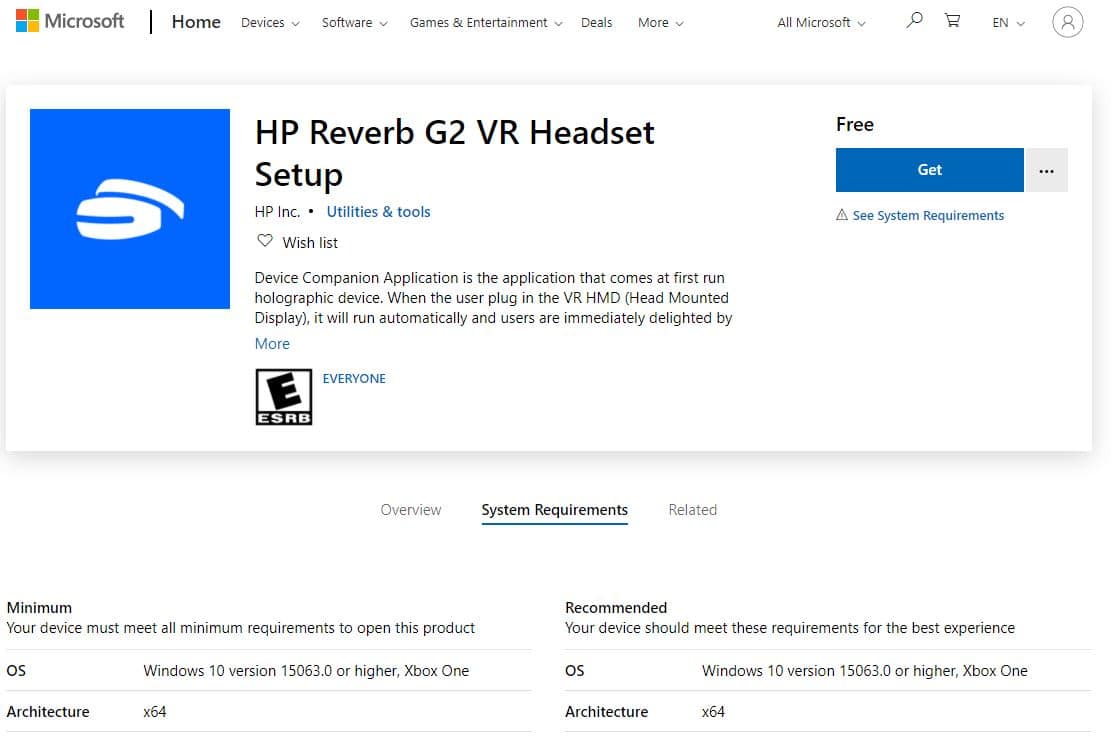This screenshot has width=1111, height=745.
Task: Open more options with the ellipsis button
Action: click(x=1046, y=169)
